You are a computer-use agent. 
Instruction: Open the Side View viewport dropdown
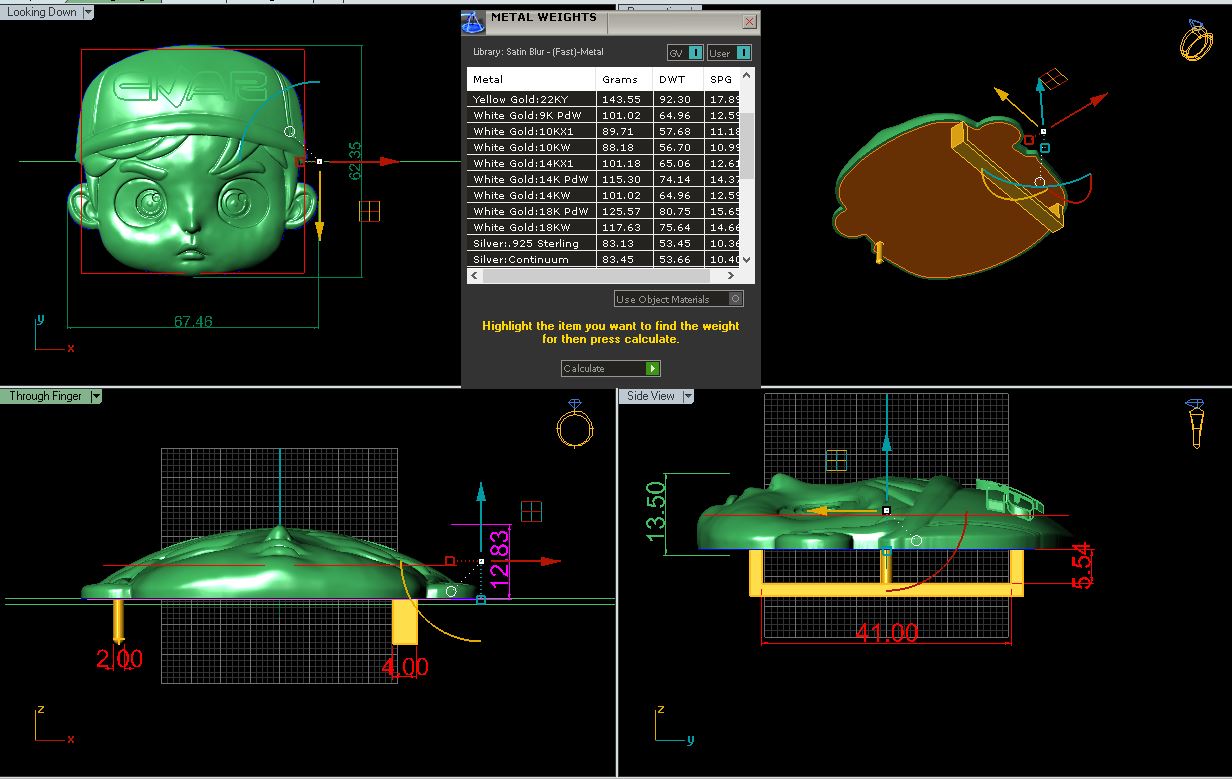click(686, 396)
